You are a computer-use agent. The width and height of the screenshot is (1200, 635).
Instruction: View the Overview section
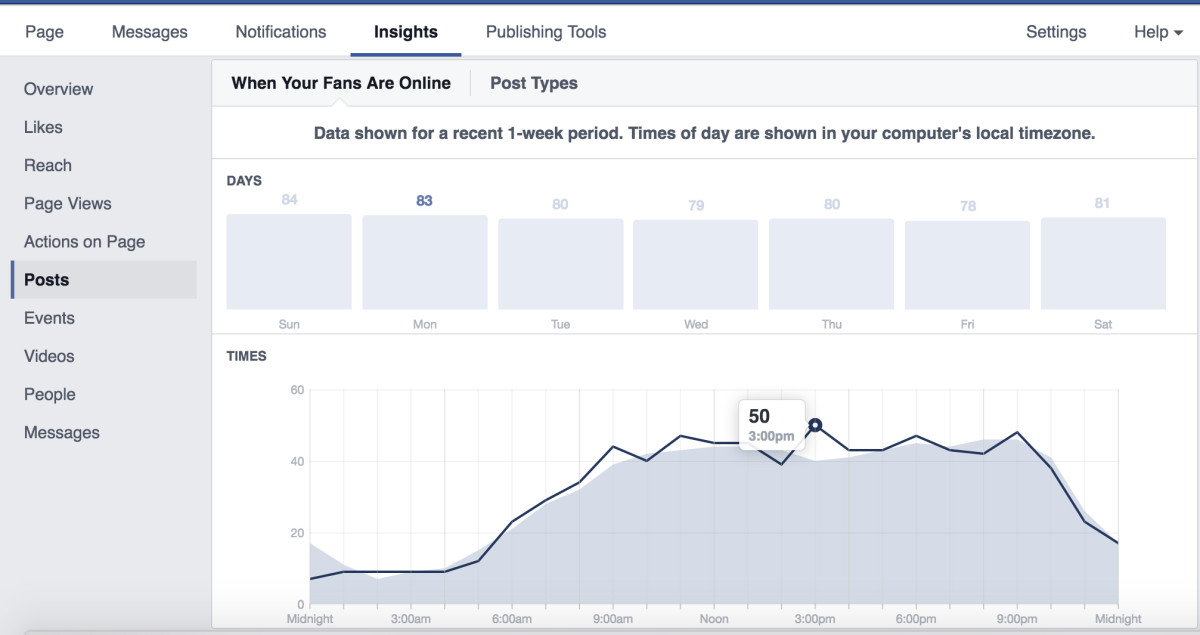(x=59, y=89)
